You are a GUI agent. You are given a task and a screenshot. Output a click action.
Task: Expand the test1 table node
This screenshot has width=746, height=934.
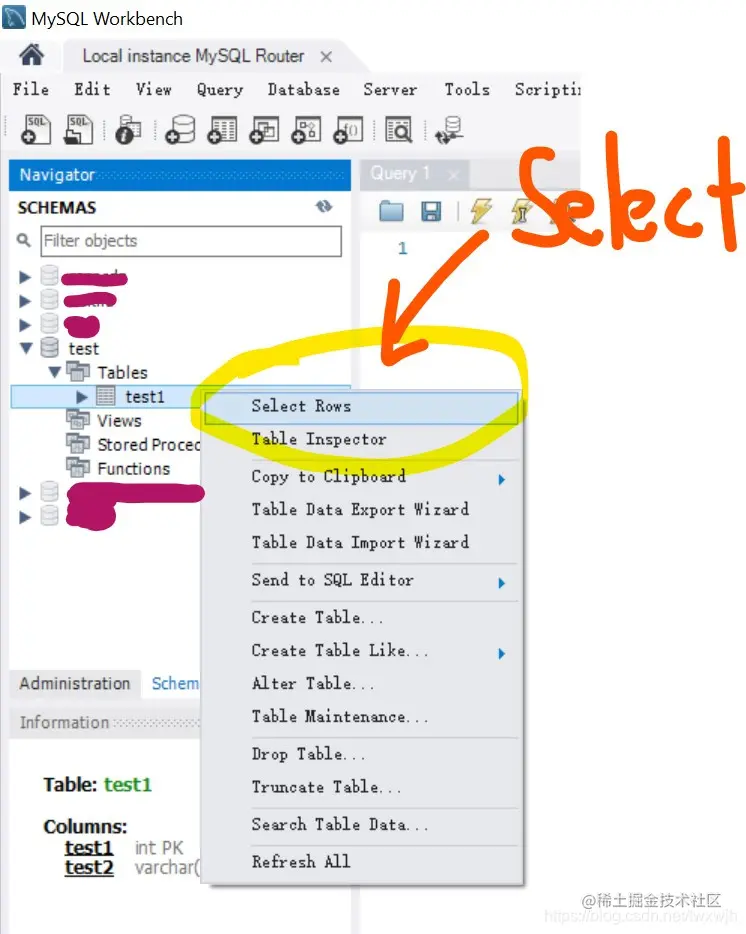click(x=82, y=397)
